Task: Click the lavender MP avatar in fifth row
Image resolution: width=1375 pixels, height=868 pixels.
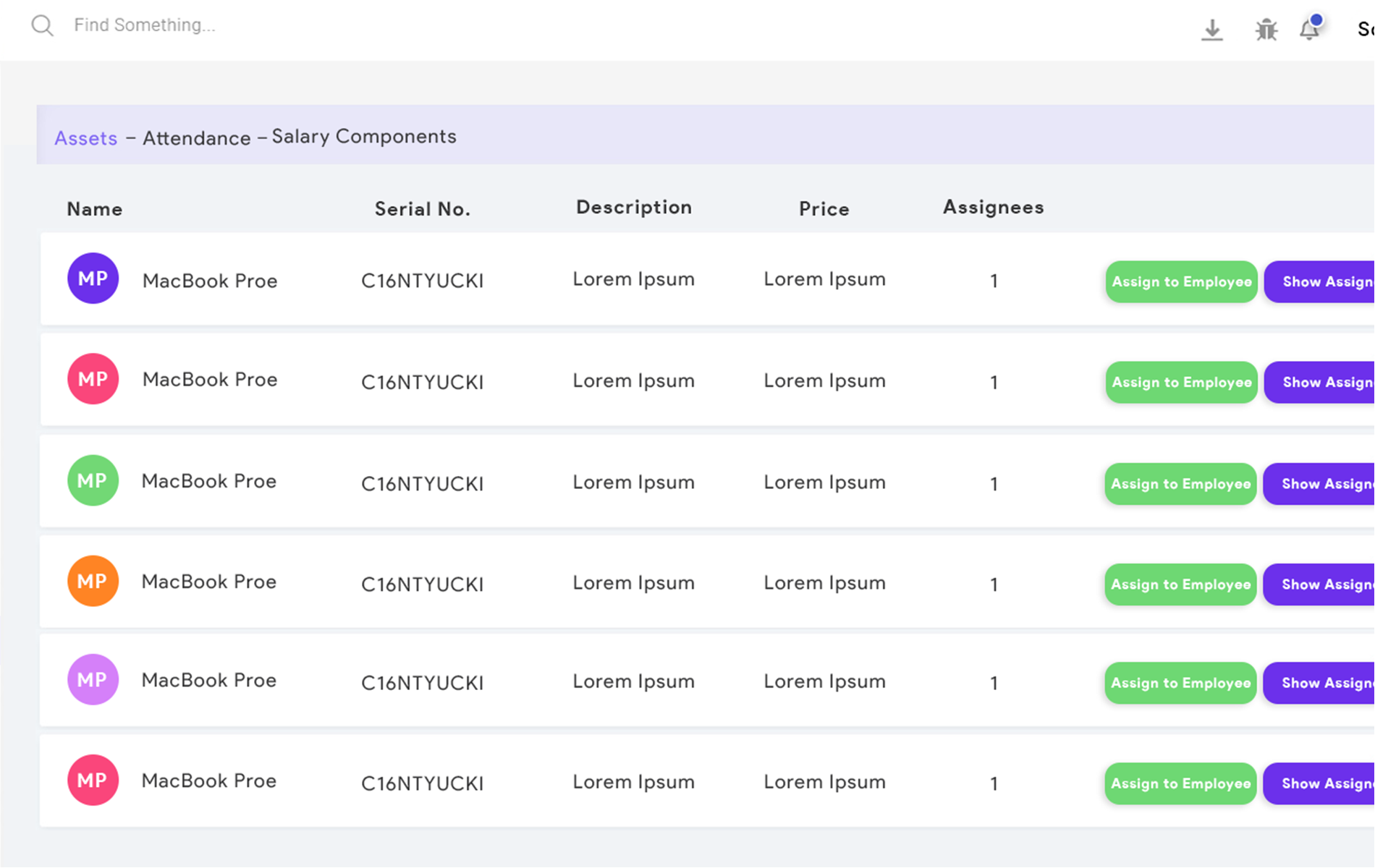Action: tap(93, 679)
